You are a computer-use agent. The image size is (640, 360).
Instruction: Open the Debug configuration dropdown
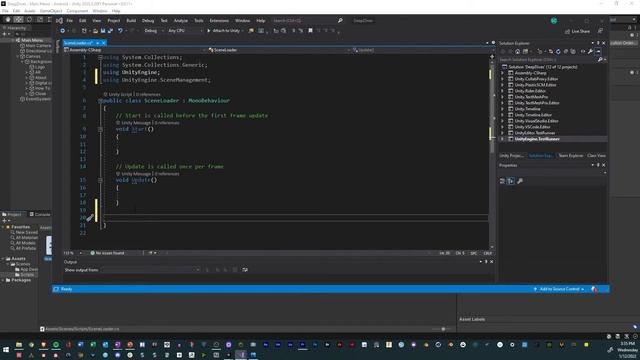(153, 31)
